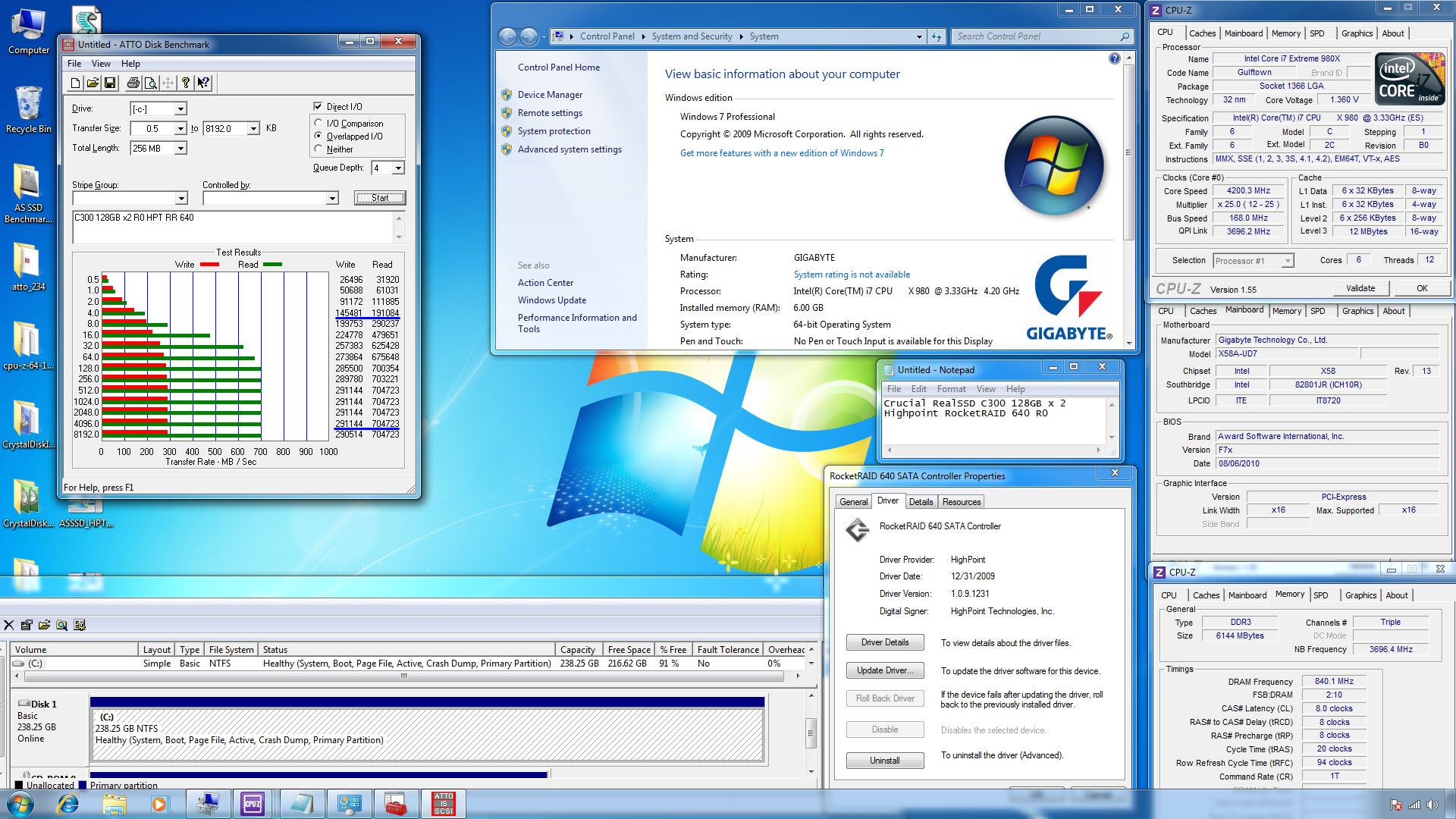The image size is (1456, 819).
Task: Open the Drive dropdown in ATTO
Action: [180, 109]
